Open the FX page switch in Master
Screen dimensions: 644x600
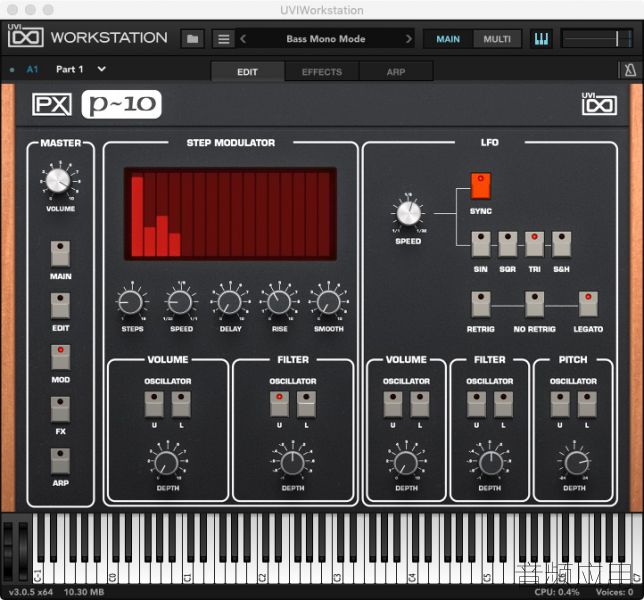pos(60,409)
